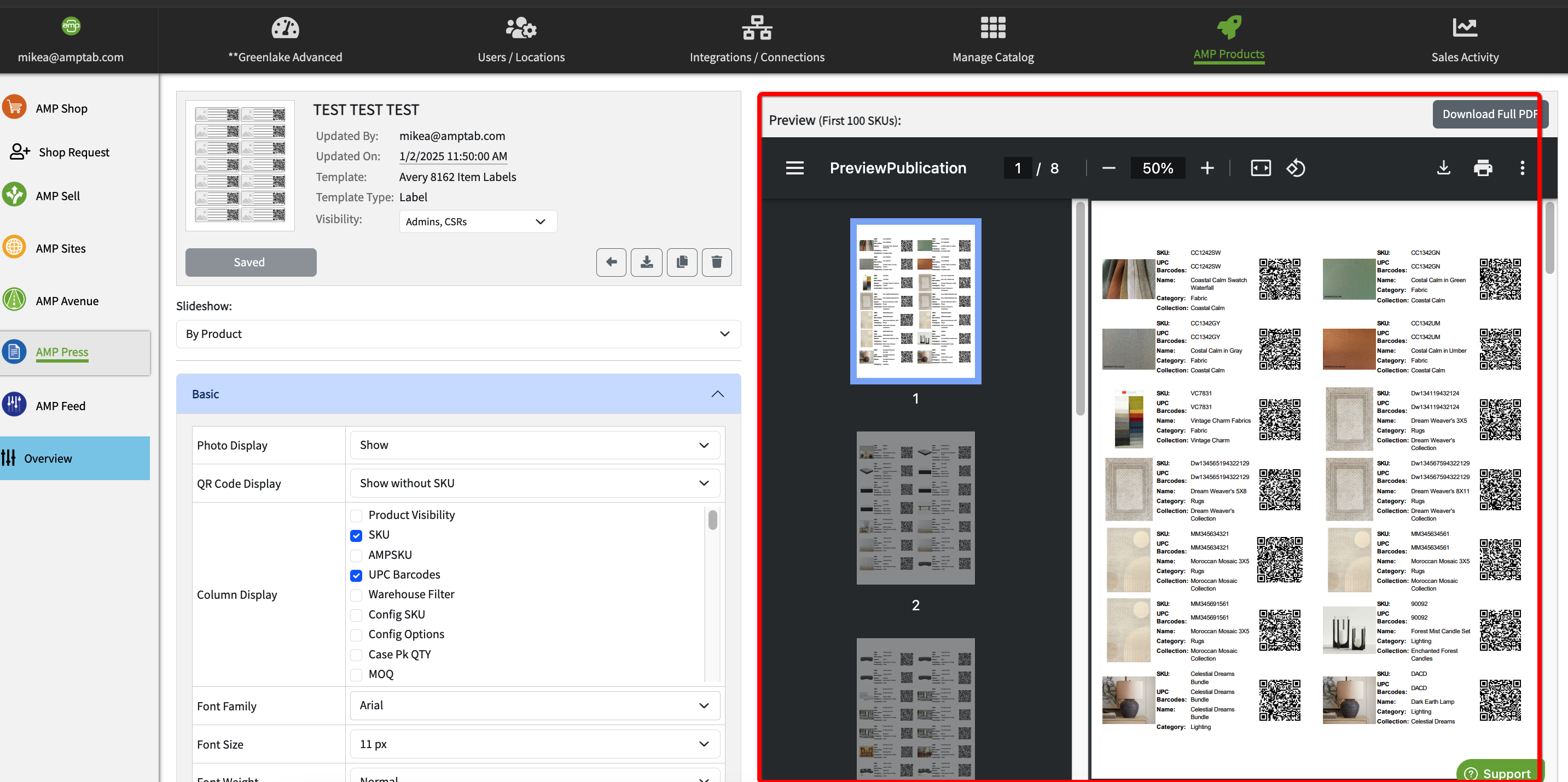
Task: Click the duplicate copy icon button
Action: [682, 262]
